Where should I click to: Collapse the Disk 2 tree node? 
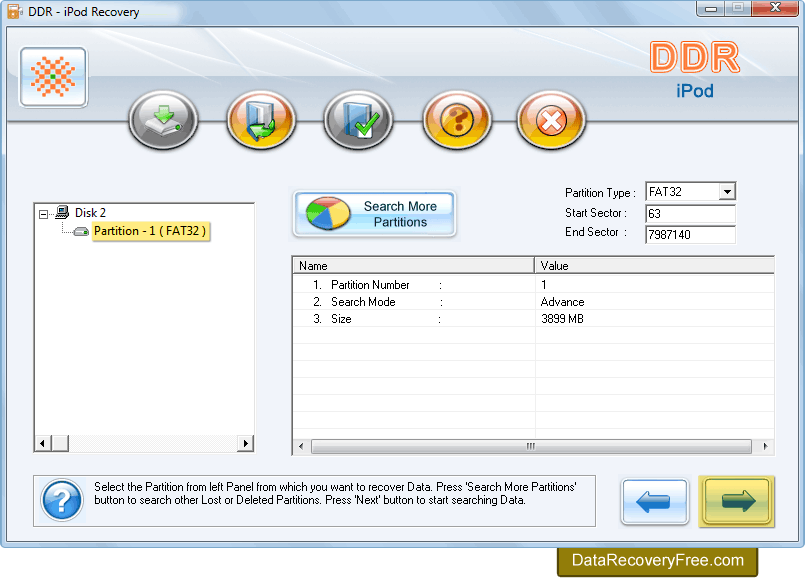pos(44,214)
